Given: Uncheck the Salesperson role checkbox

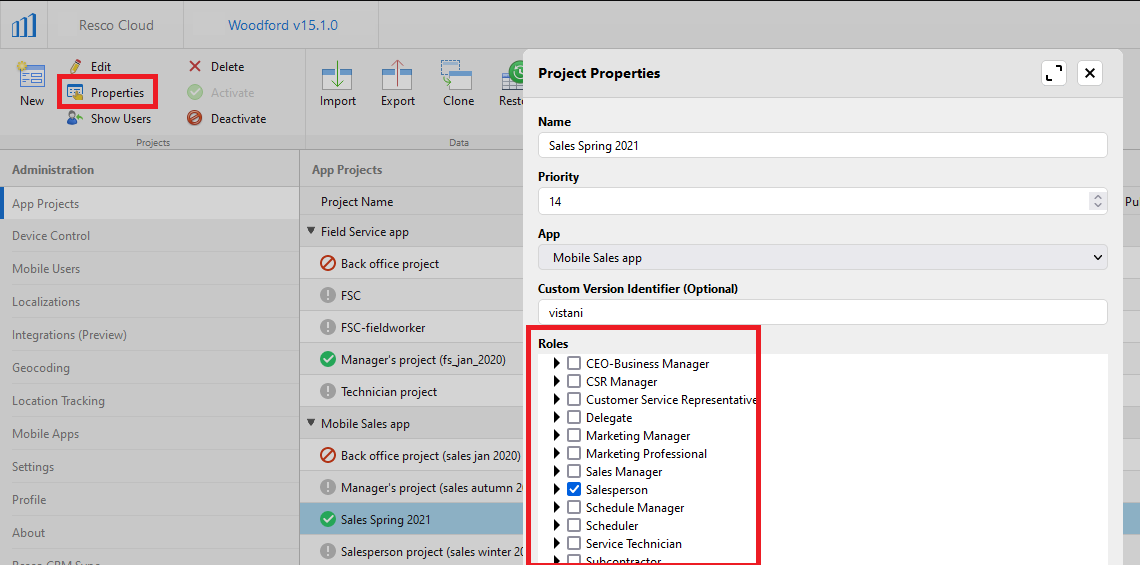Looking at the screenshot, I should (574, 490).
